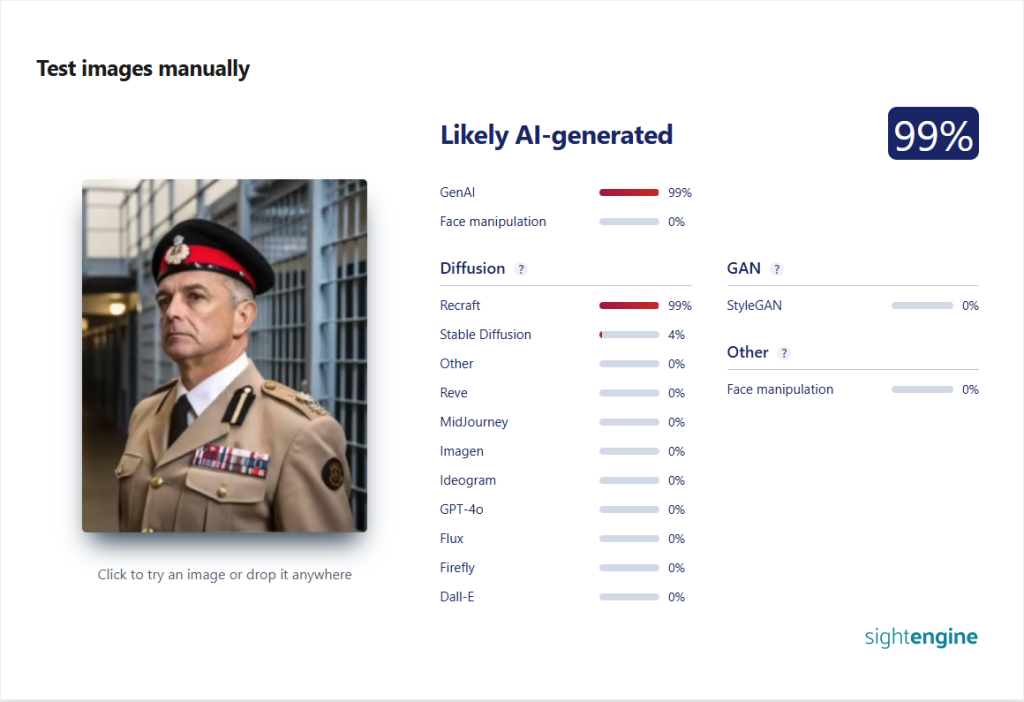
Task: Click the help icon beside Diffusion
Action: tap(520, 269)
